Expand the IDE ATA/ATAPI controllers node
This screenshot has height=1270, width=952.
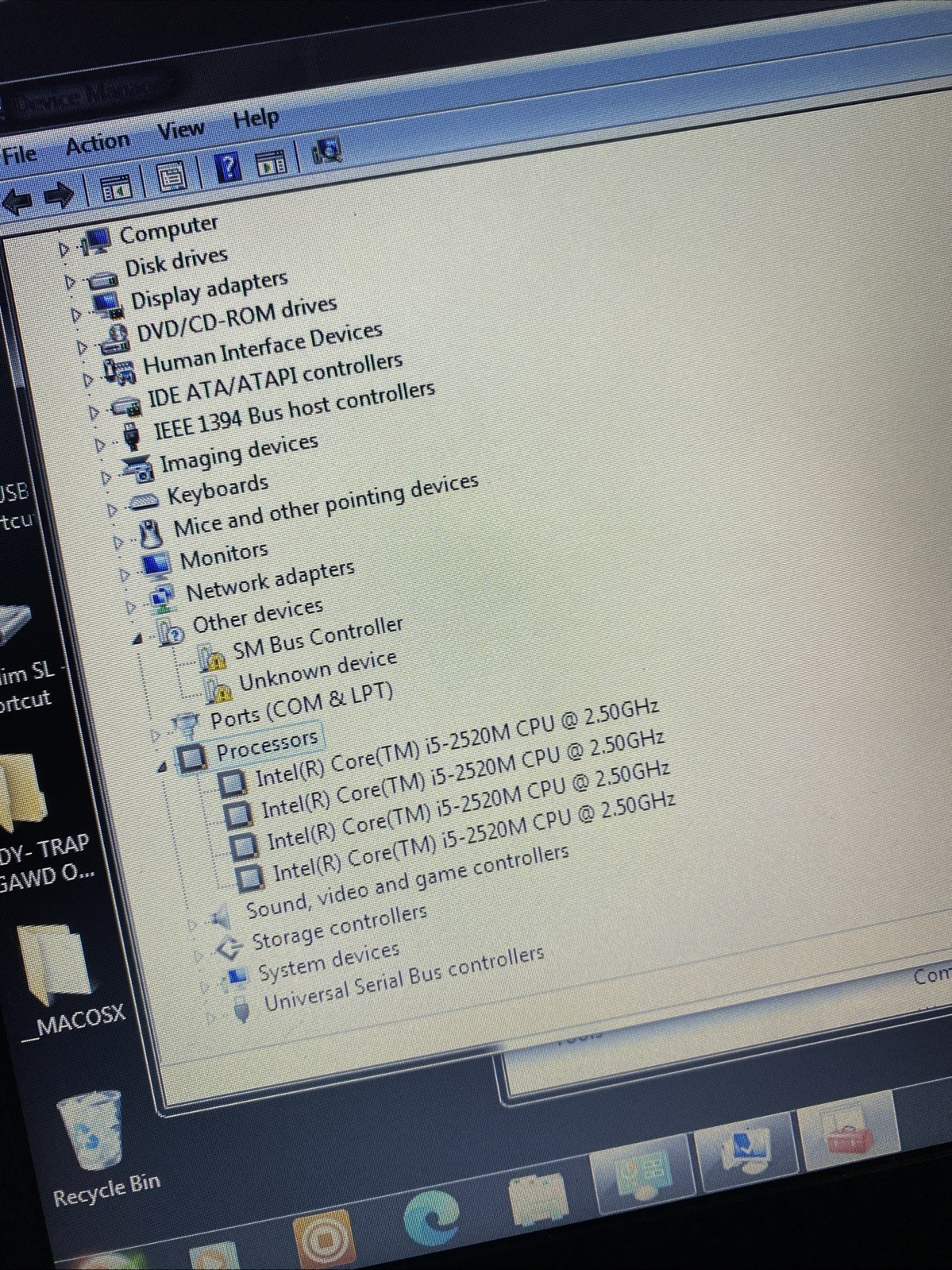(x=94, y=411)
